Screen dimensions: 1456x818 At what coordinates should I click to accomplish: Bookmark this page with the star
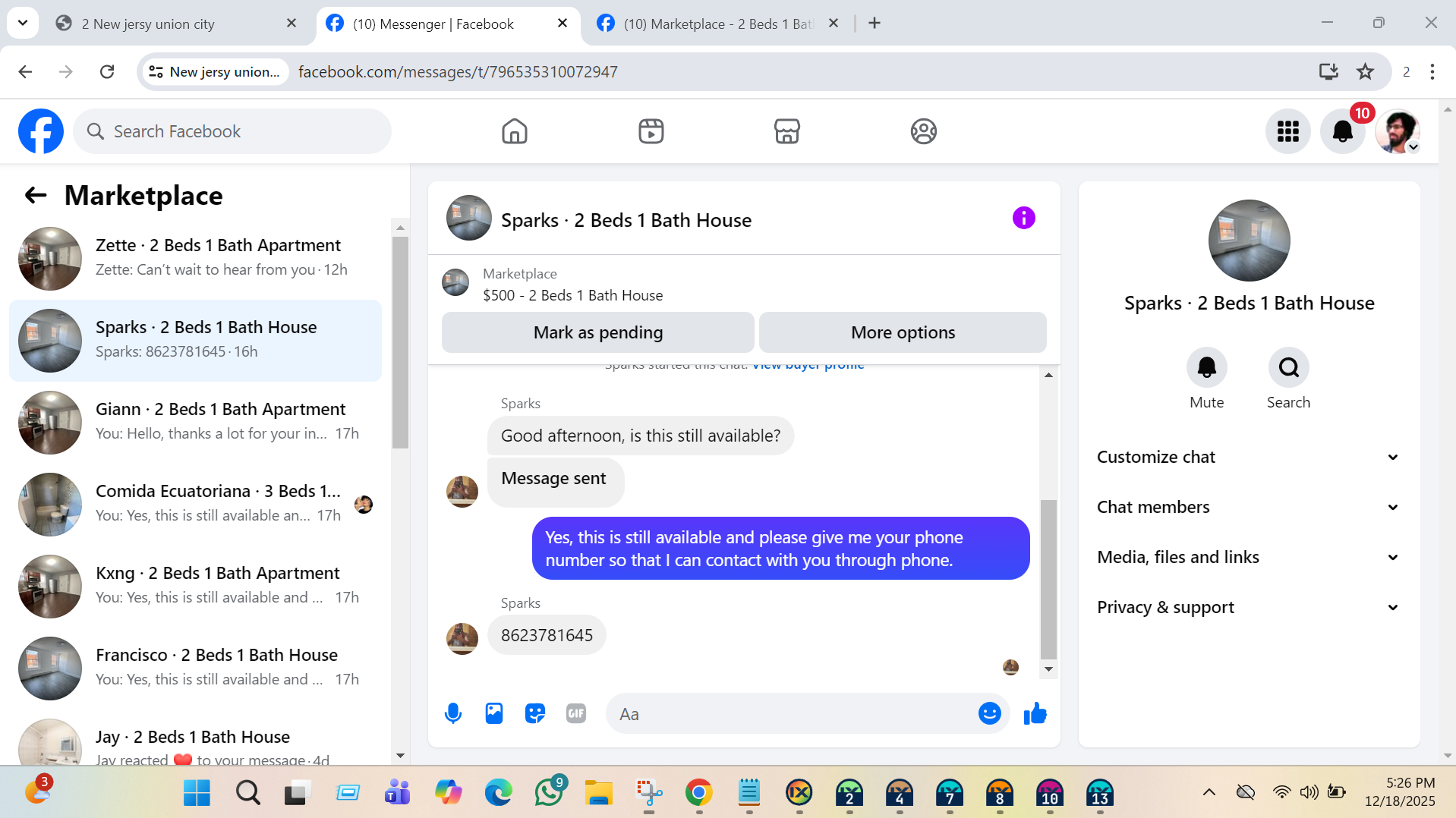tap(1366, 71)
